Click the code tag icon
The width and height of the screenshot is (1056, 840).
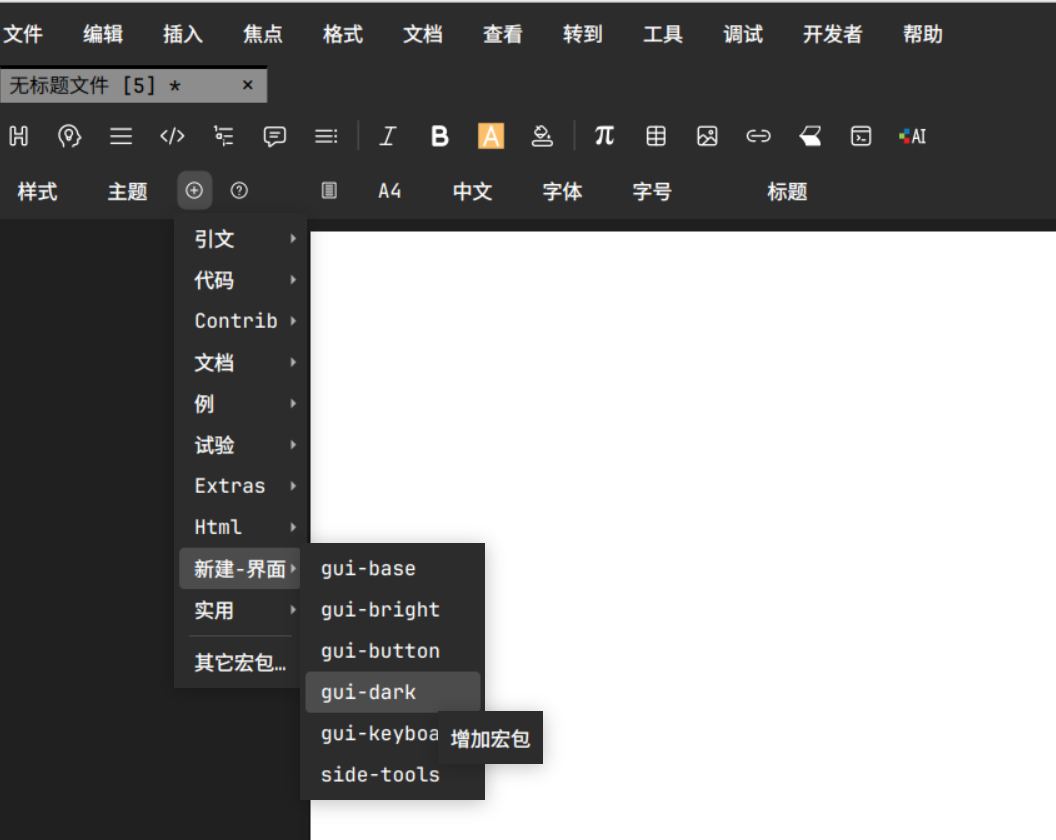(x=172, y=137)
